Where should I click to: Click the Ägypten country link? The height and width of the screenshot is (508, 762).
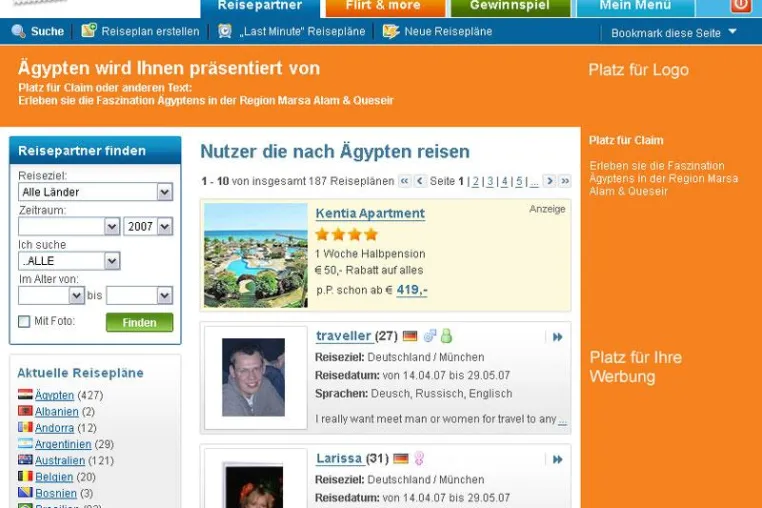tap(54, 395)
